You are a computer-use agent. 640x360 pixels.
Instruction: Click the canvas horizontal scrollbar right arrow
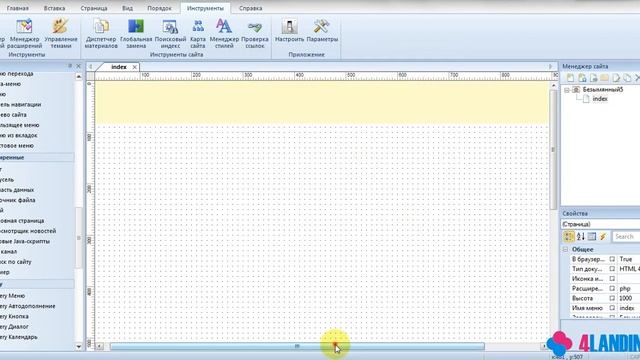point(544,346)
